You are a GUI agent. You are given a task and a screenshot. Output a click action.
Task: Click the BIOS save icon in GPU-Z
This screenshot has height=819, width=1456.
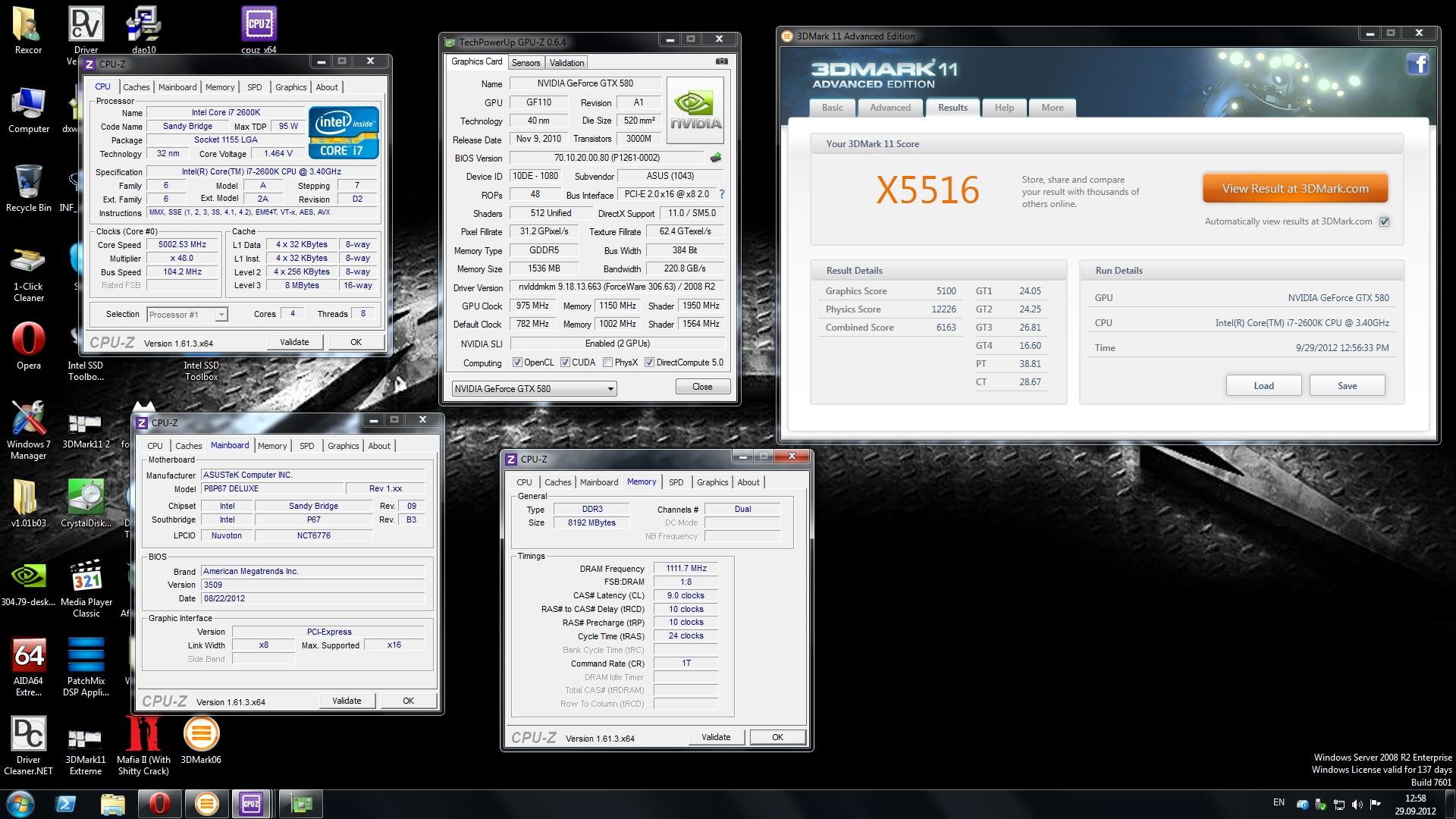[x=715, y=158]
